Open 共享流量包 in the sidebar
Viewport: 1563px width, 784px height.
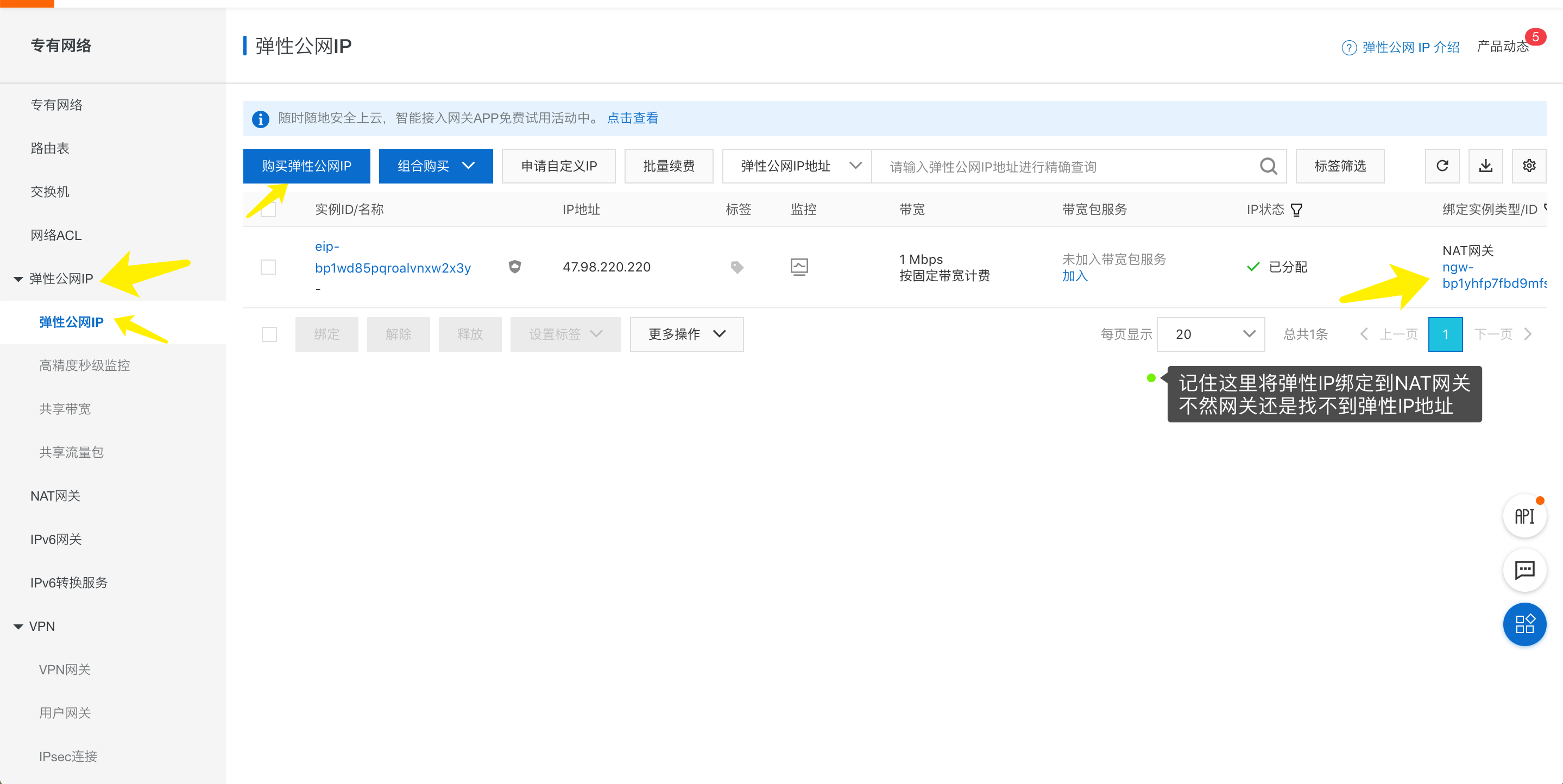coord(71,452)
